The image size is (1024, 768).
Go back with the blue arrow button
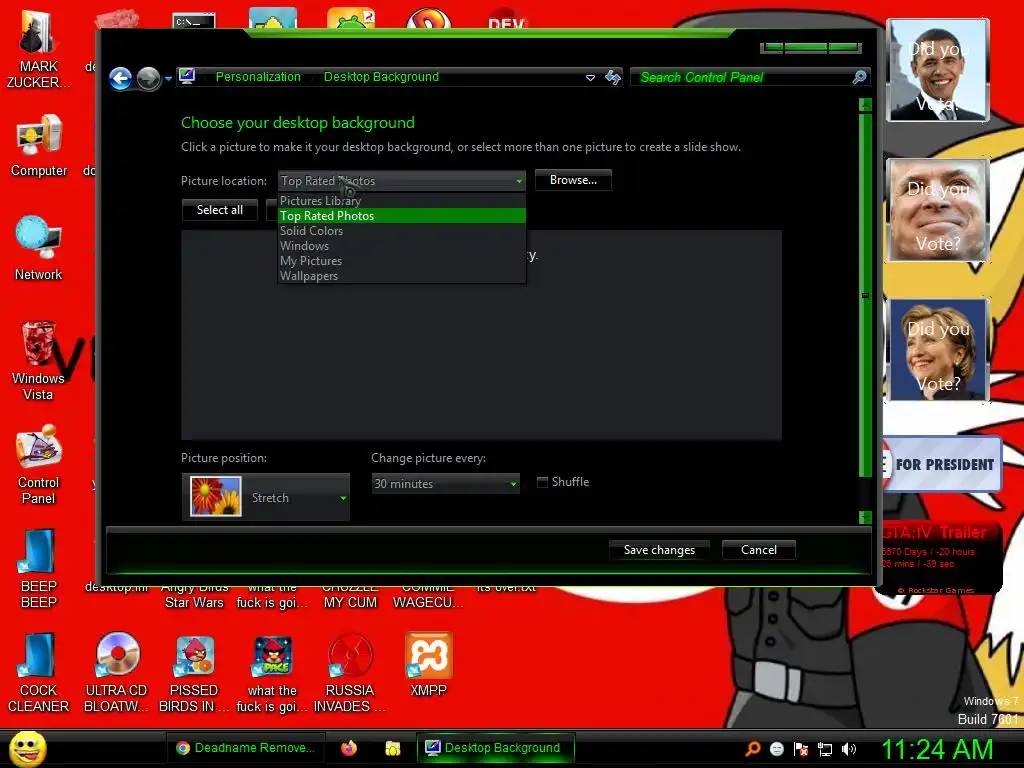point(120,78)
